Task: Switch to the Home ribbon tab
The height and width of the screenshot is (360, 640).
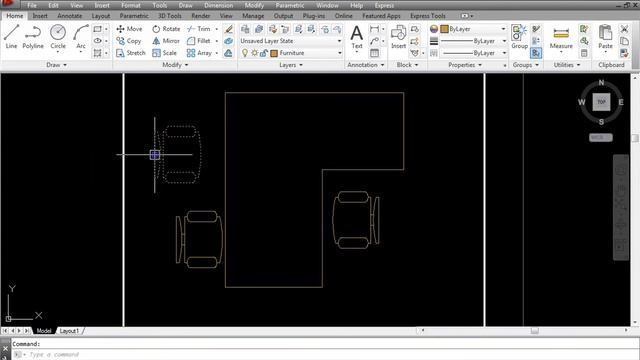Action: 15,16
